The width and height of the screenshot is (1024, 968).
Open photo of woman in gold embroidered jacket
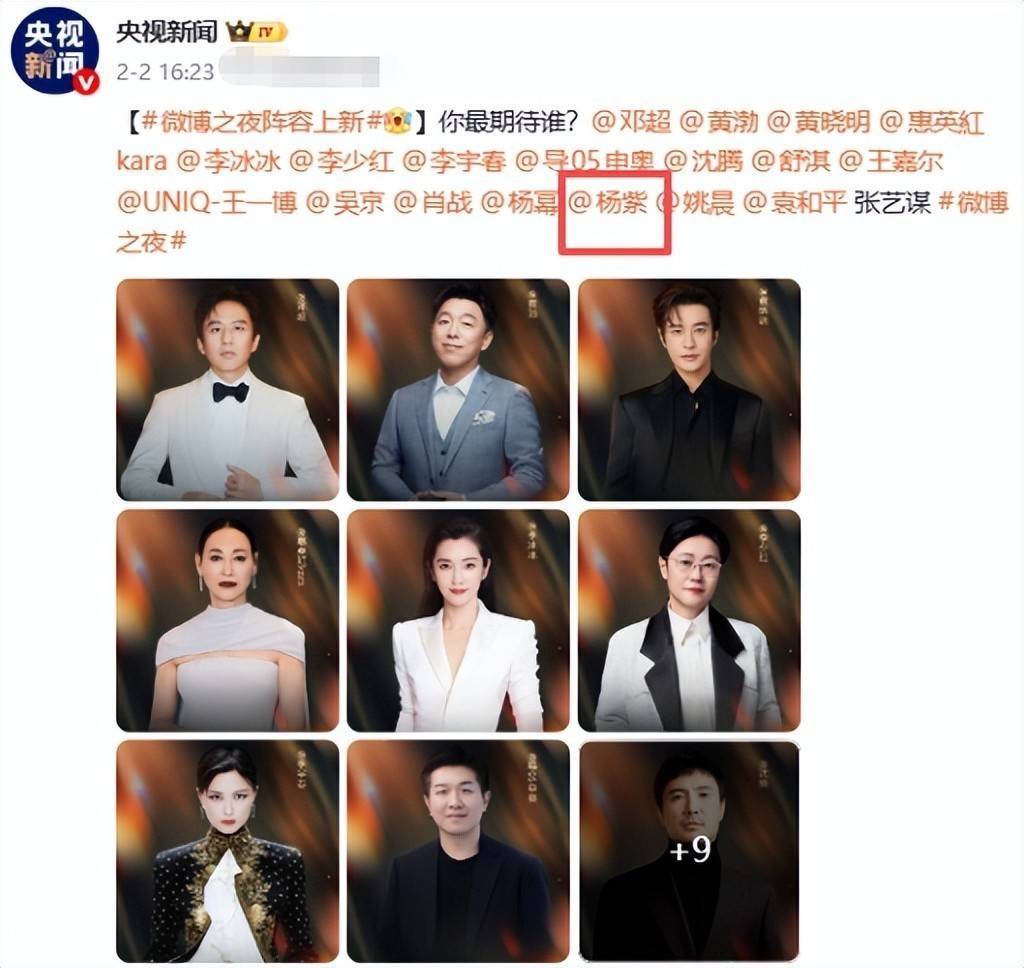click(227, 851)
